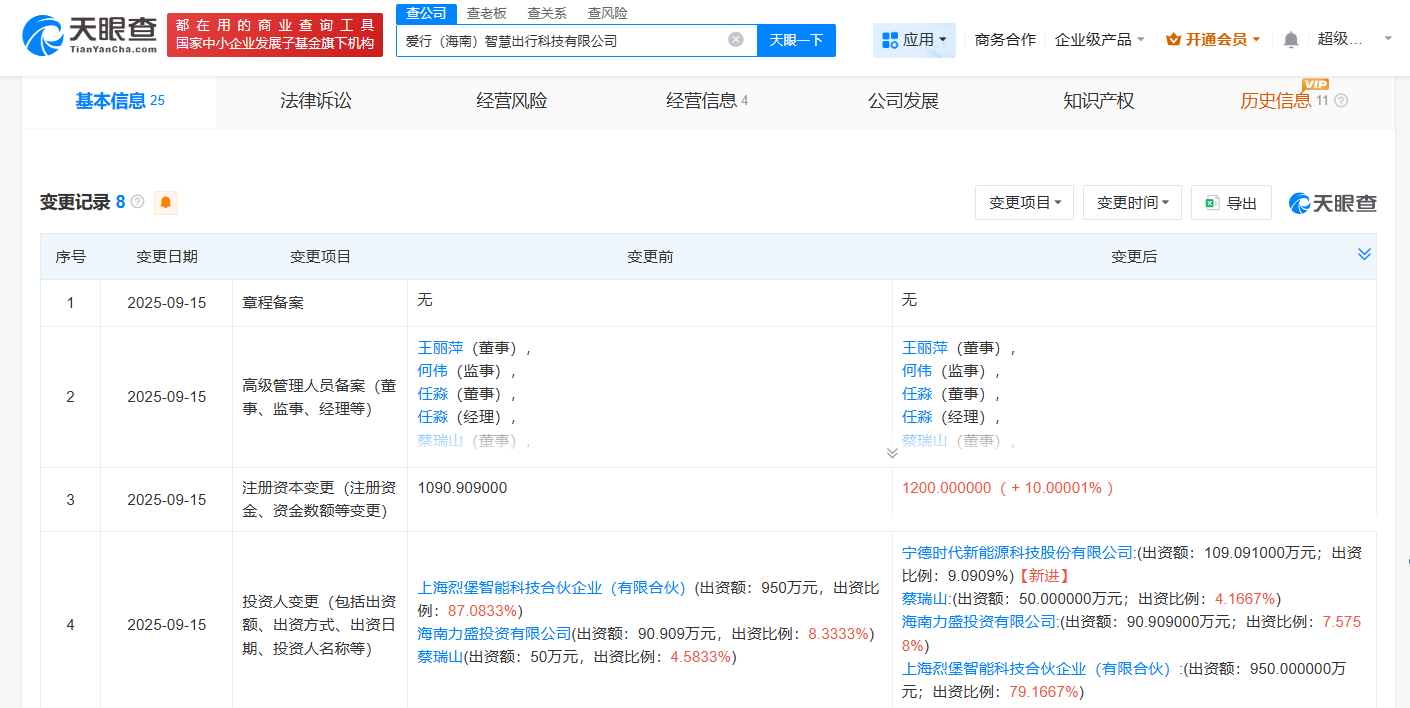This screenshot has width=1410, height=708.
Task: Expand the collapsed 高级管理人员备案 row chevron
Action: point(891,452)
